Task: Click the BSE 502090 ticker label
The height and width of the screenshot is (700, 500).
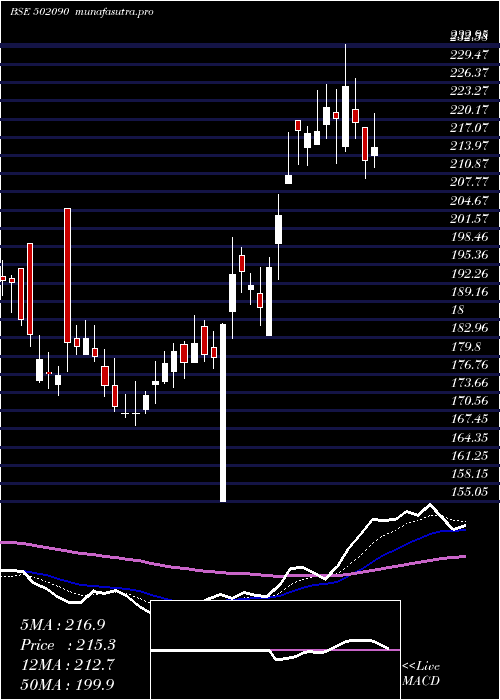Action: pos(39,12)
